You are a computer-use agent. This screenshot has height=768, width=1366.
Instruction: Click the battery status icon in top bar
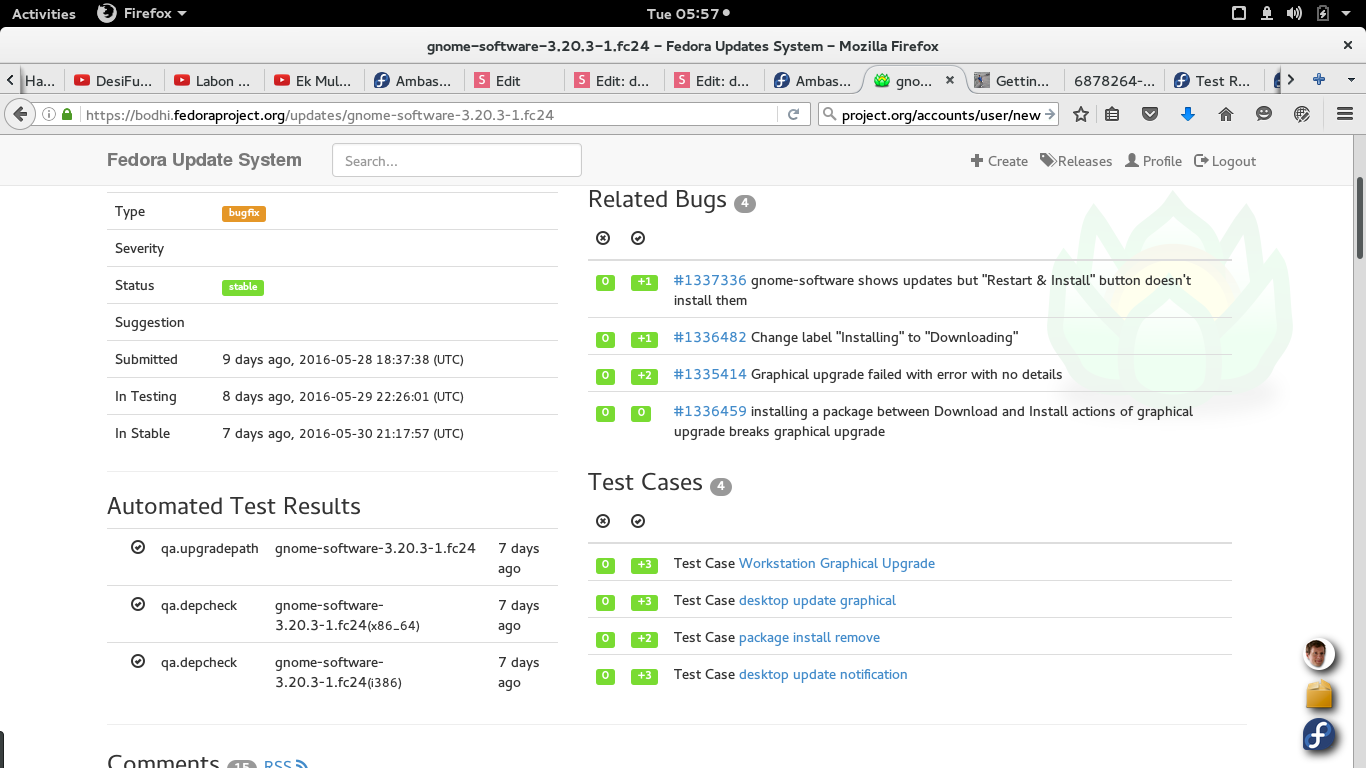click(x=1323, y=13)
